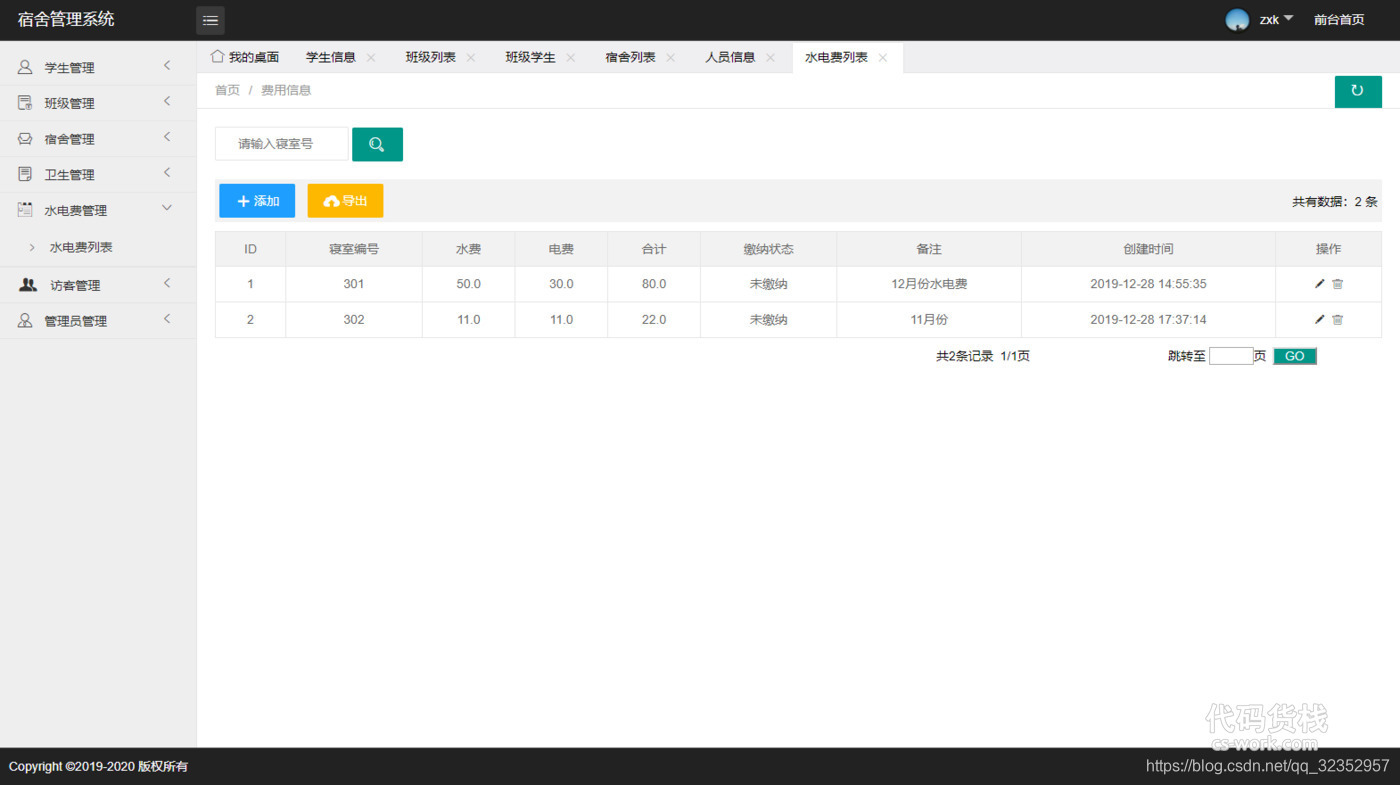Open 水电费列表 in the sidebar

pos(81,247)
